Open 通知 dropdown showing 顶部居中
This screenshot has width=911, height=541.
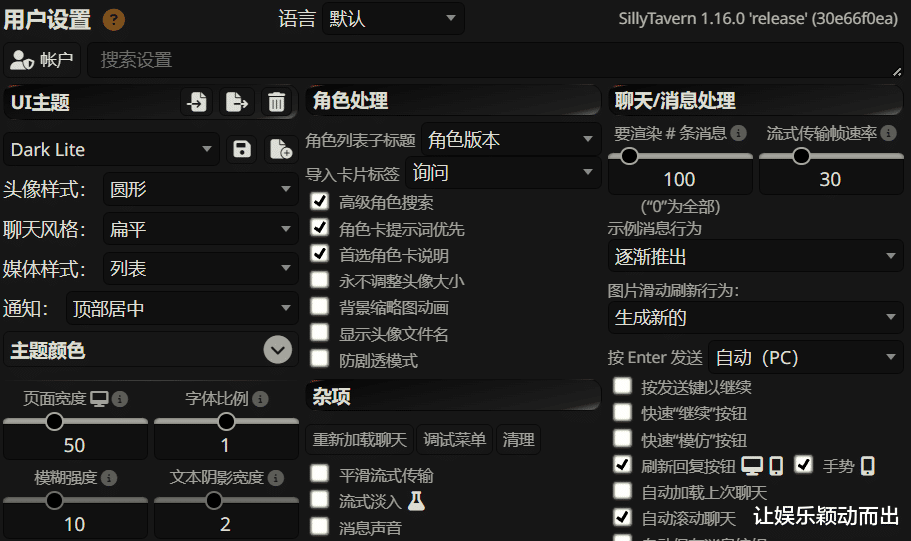(182, 309)
